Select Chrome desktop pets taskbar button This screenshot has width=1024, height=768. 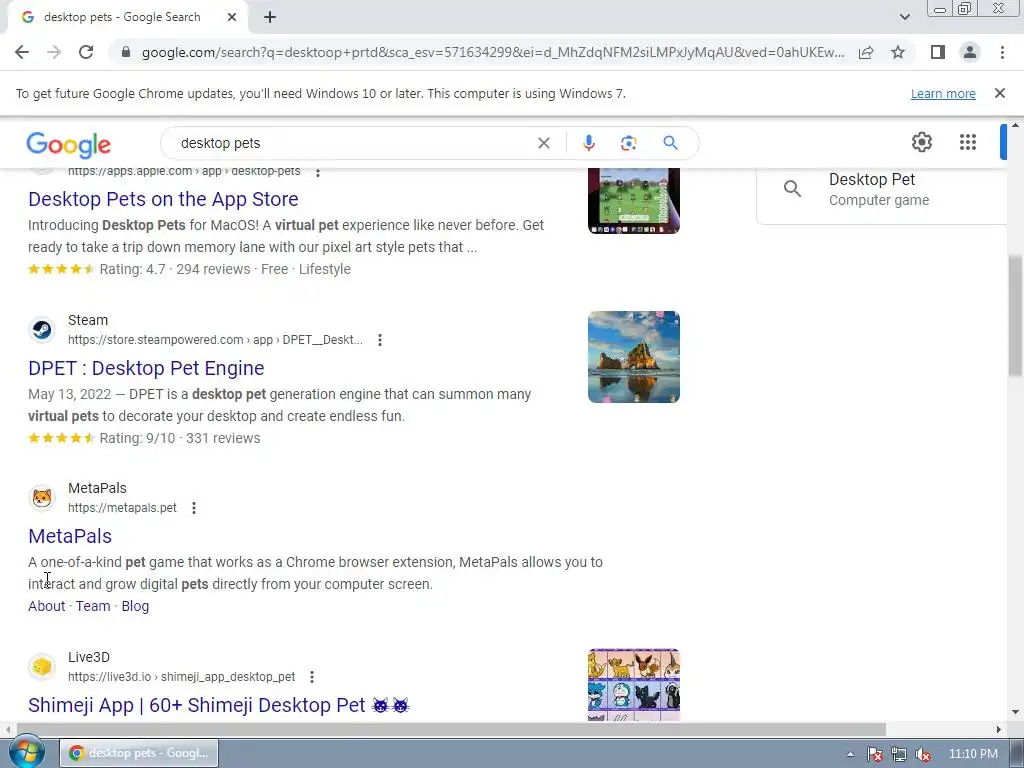tap(139, 754)
